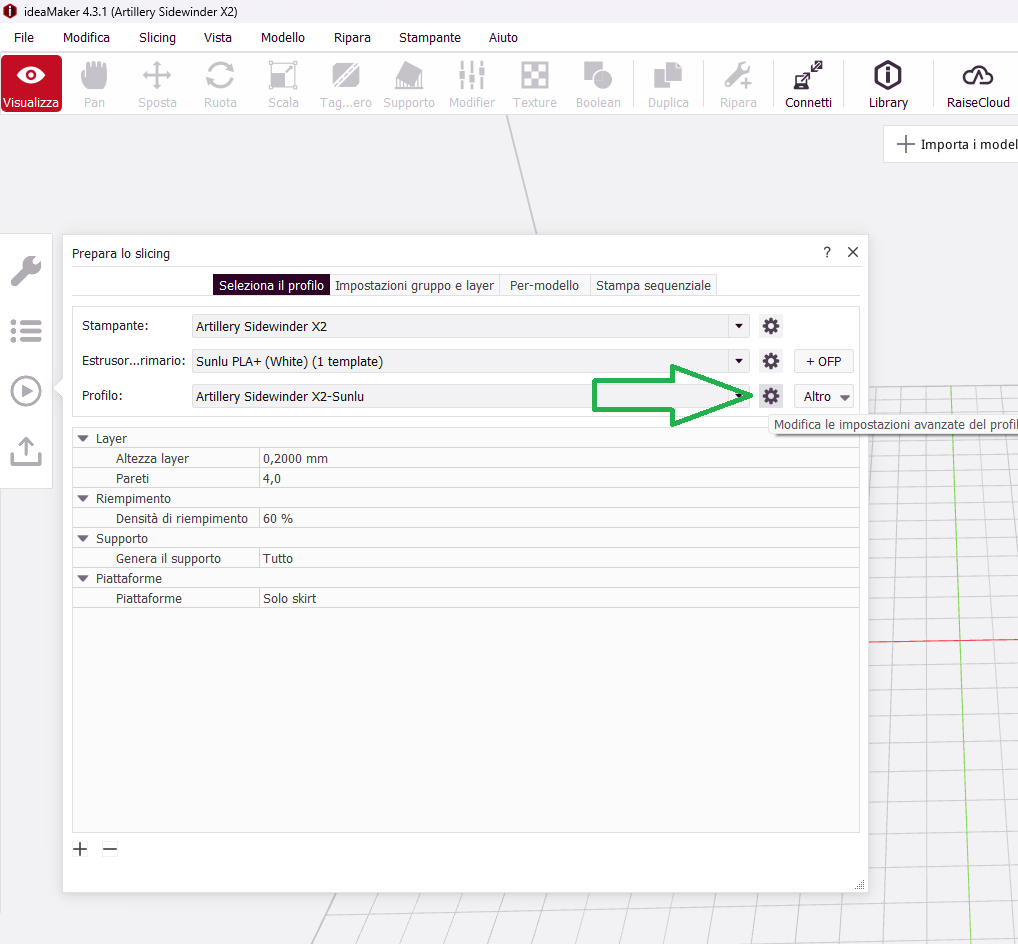Click the Duplica toolbar icon
The height and width of the screenshot is (944, 1018).
click(x=668, y=84)
